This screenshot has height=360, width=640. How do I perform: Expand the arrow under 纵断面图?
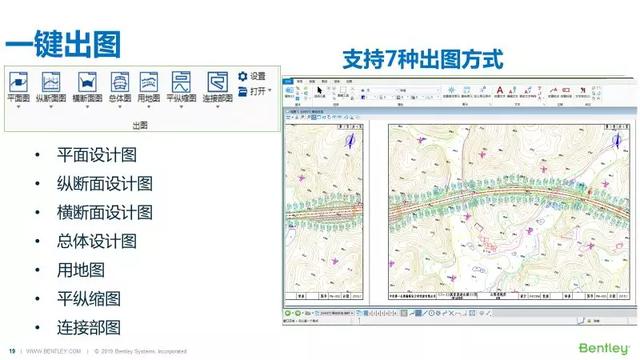pos(51,107)
